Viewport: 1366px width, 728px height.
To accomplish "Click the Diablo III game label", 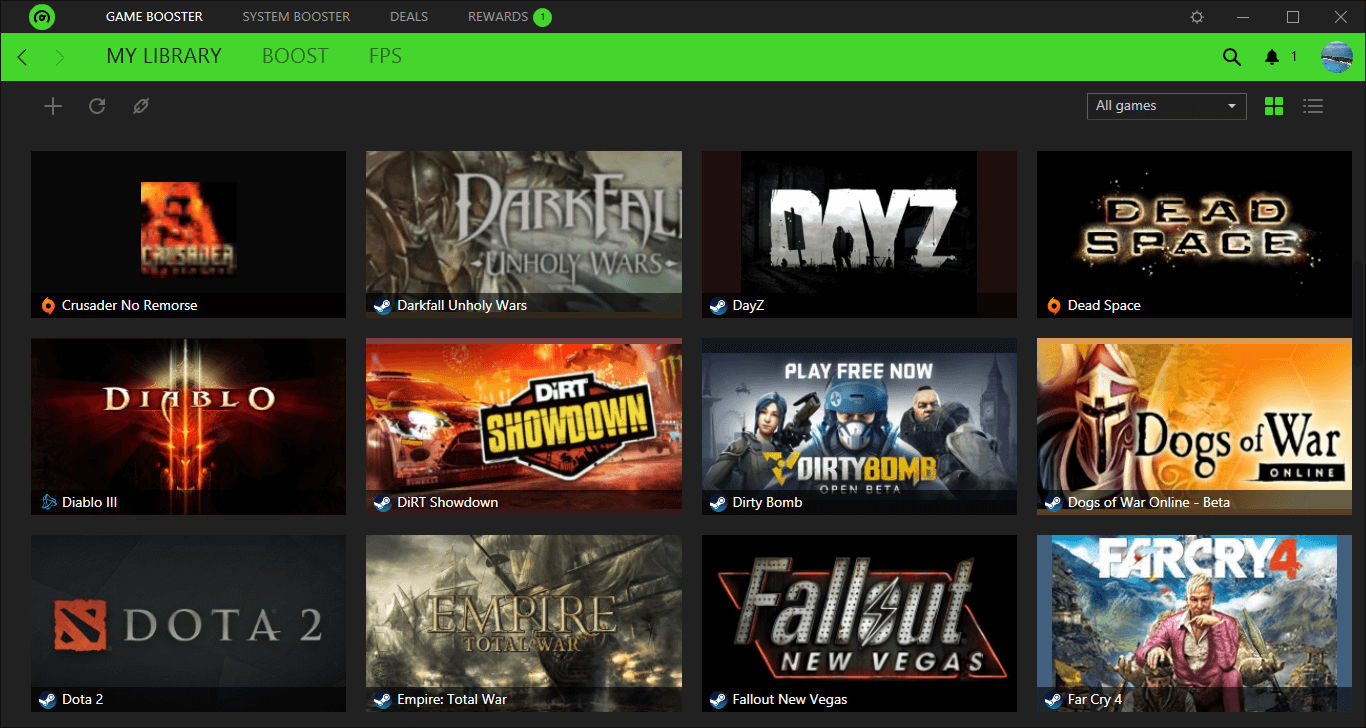I will [x=89, y=502].
